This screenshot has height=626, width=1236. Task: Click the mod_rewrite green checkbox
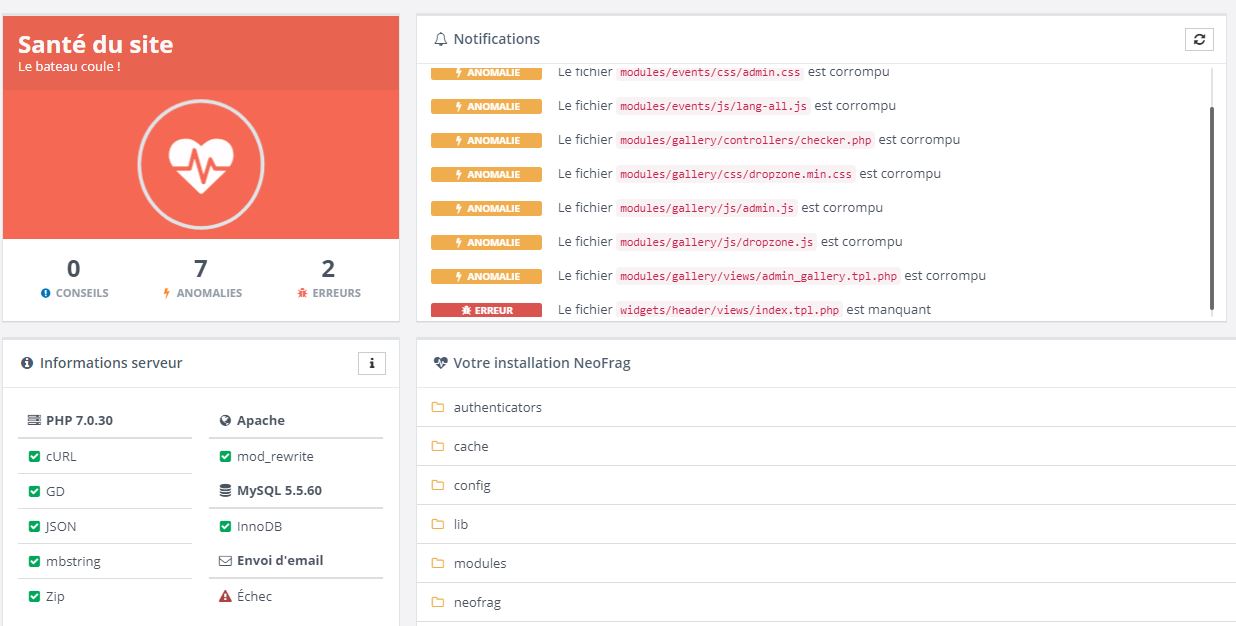click(x=225, y=456)
